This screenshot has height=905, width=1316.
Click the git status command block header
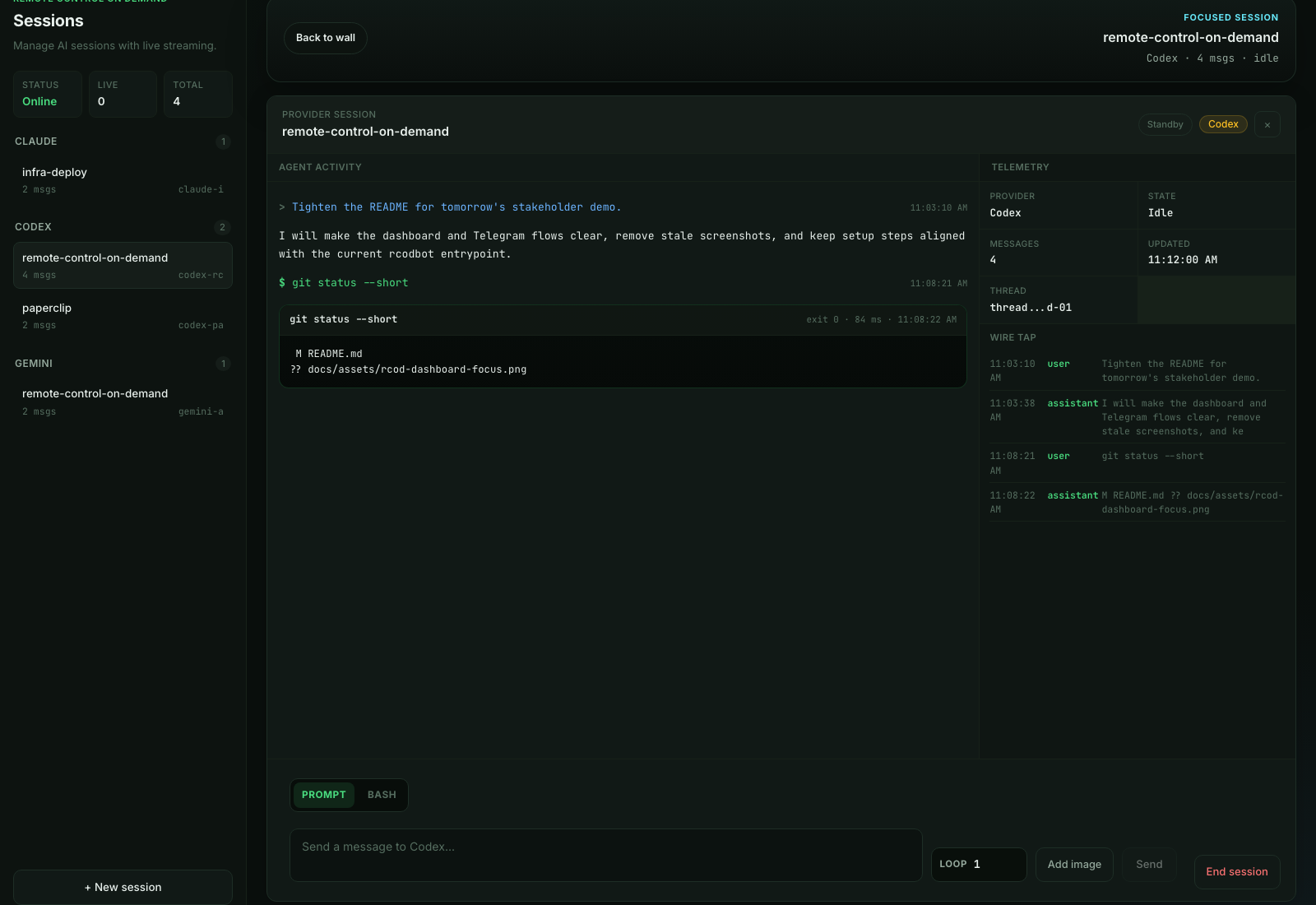[623, 319]
